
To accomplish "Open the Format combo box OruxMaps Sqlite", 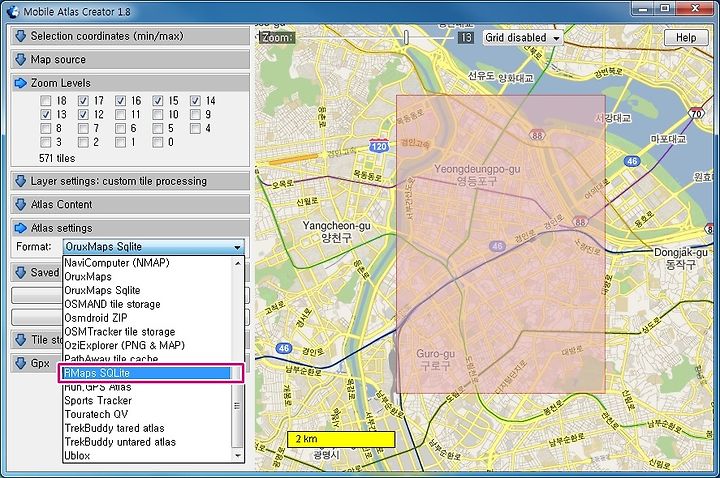I will point(153,247).
